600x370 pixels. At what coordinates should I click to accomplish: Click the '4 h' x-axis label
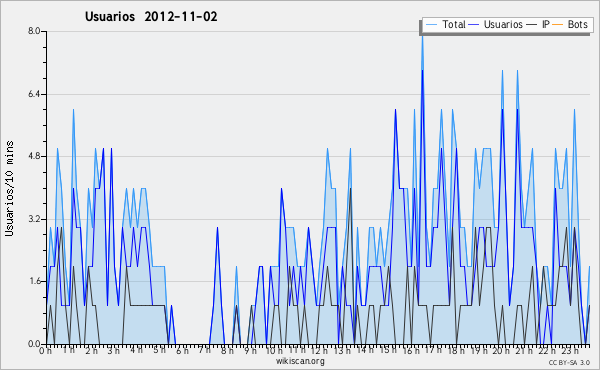click(x=136, y=350)
